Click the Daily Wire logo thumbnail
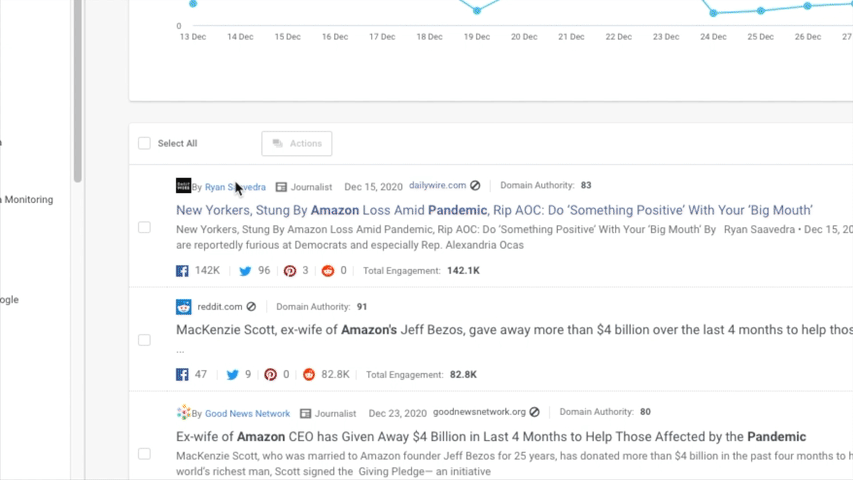 coord(183,186)
